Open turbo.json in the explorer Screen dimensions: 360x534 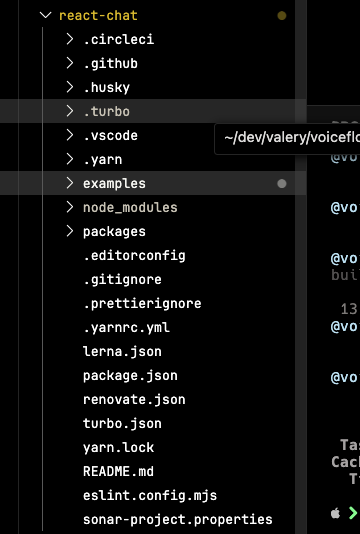pos(122,424)
